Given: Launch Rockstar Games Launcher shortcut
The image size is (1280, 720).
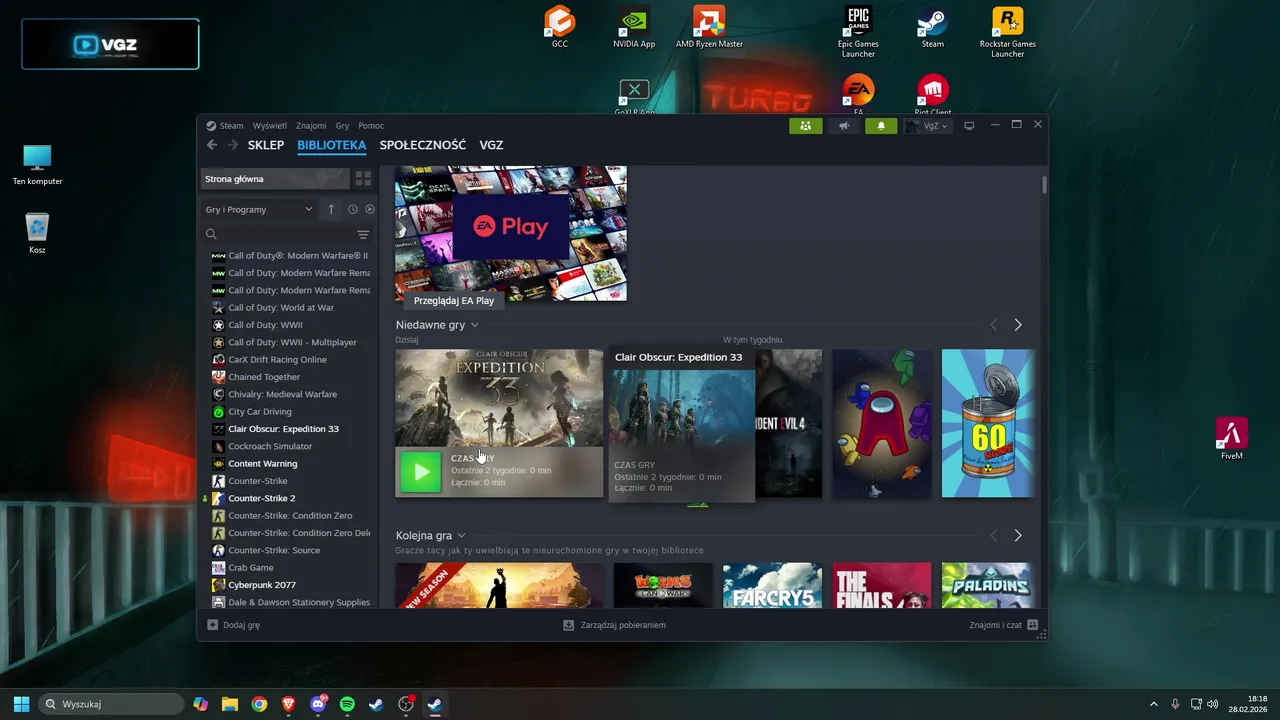Looking at the screenshot, I should click(1007, 31).
